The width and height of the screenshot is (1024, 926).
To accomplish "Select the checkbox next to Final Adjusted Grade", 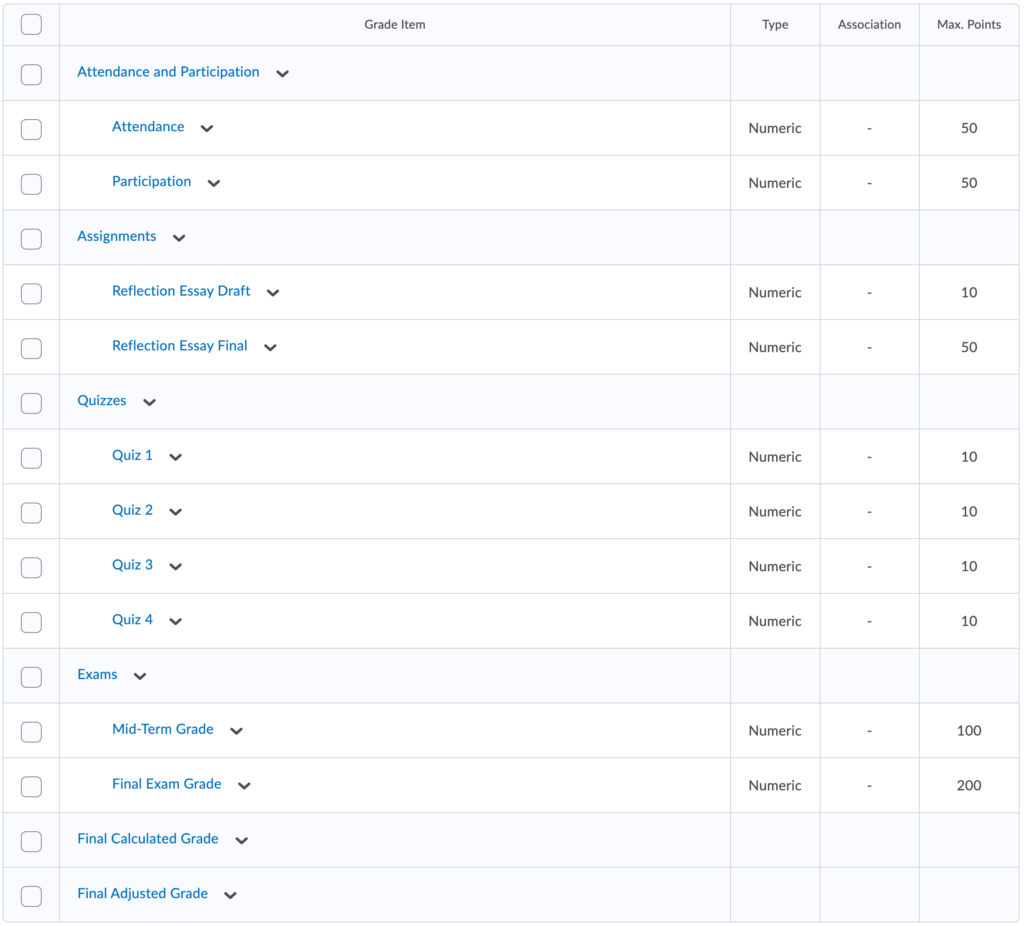I will [x=31, y=895].
